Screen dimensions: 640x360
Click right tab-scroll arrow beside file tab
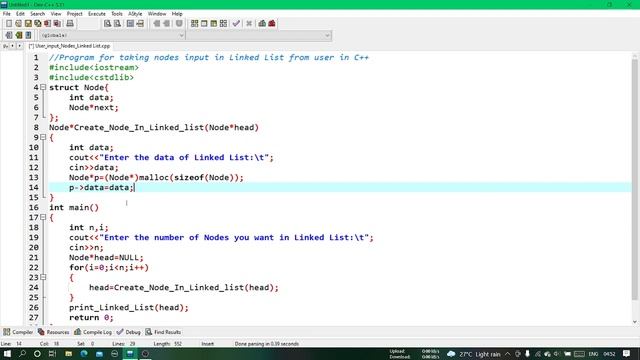tap(19, 46)
